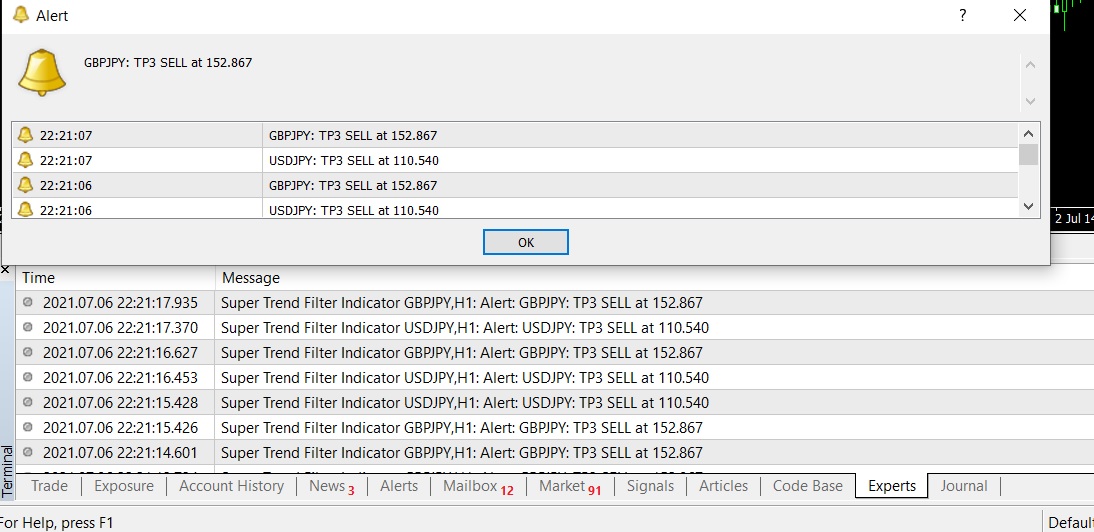Click the bell icon in the Alert title bar
1094x532 pixels.
coord(20,15)
